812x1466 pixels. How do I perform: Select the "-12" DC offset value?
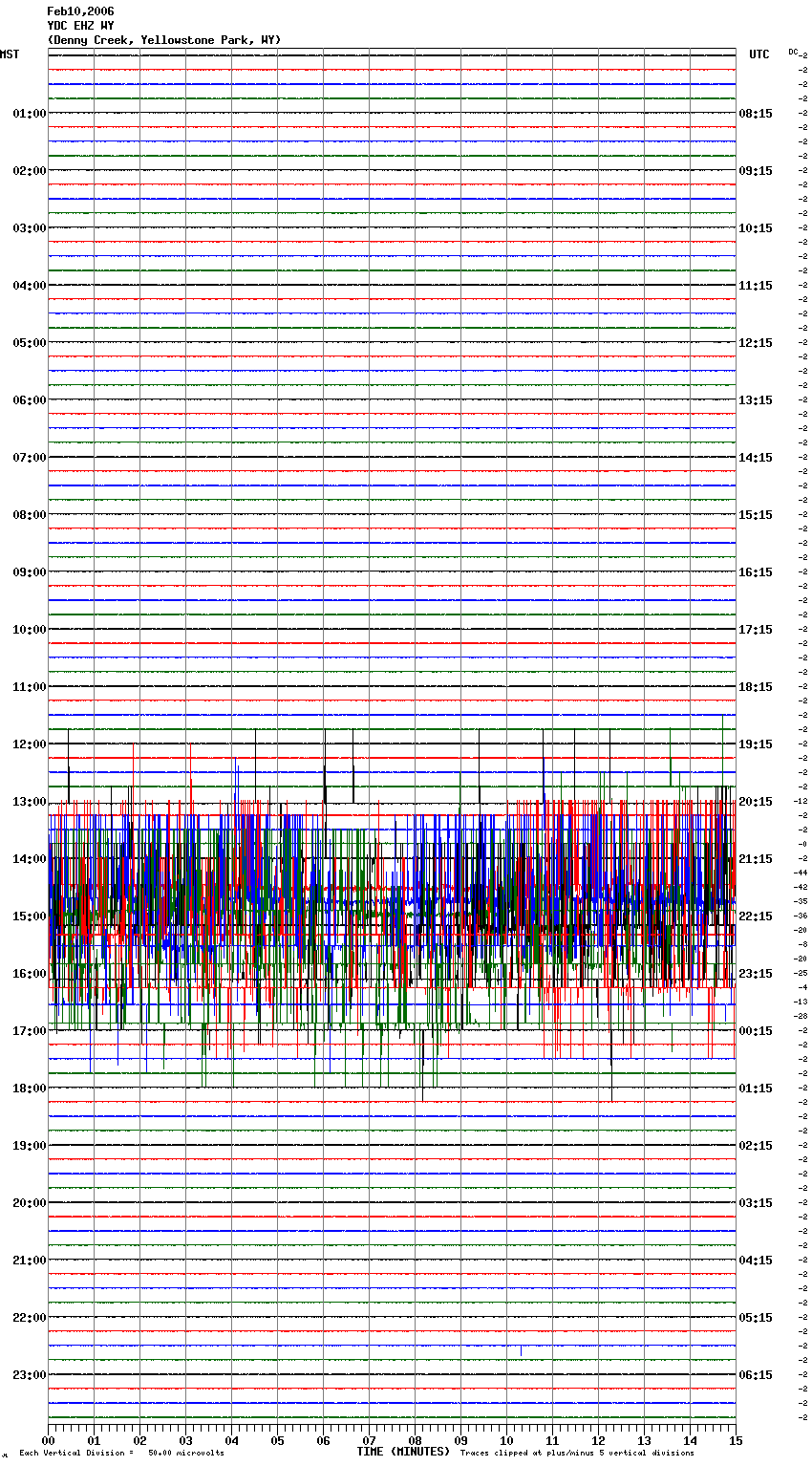[x=801, y=801]
